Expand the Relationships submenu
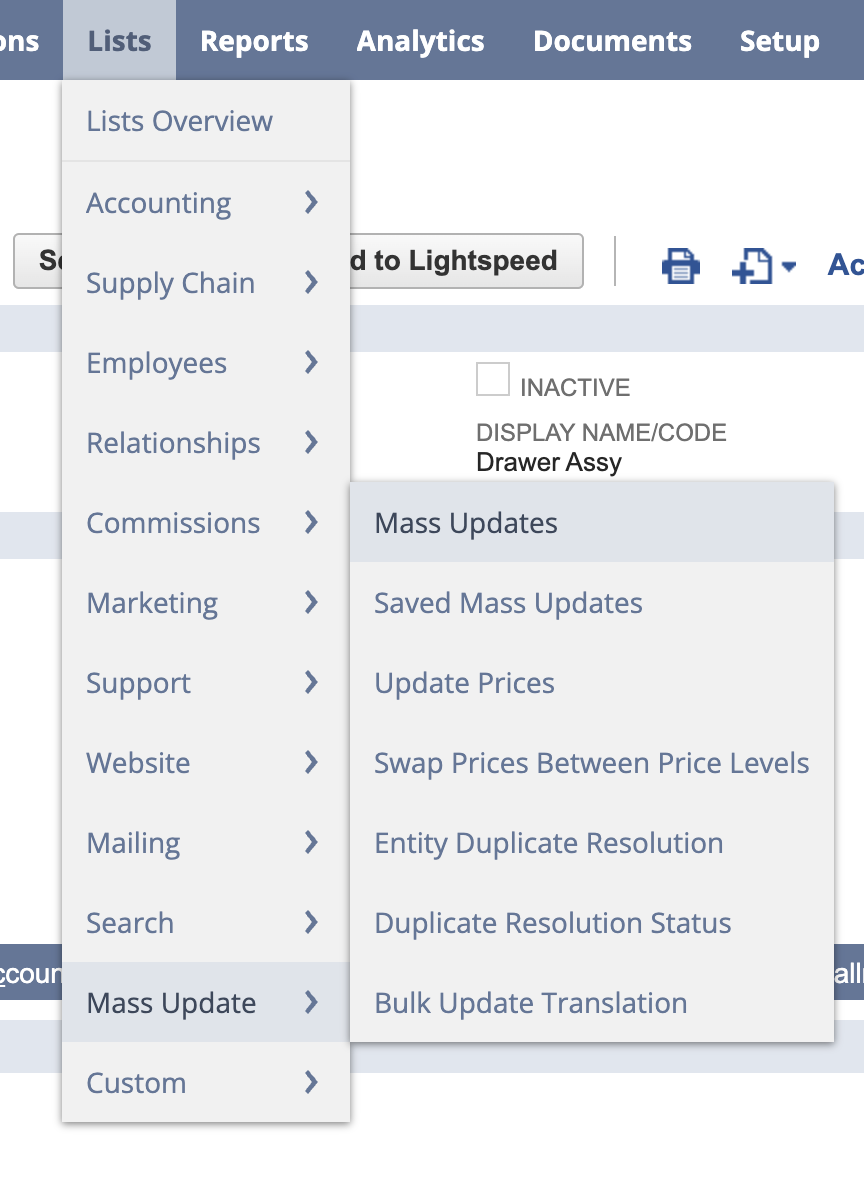 point(173,443)
